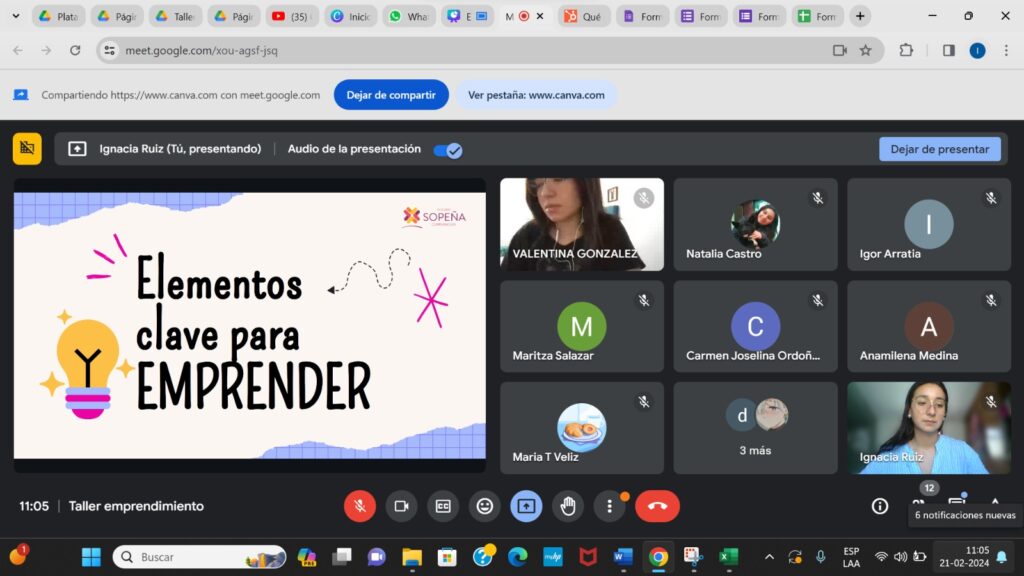This screenshot has width=1024, height=576.
Task: Turn on the camera in Meet controls
Action: click(402, 506)
